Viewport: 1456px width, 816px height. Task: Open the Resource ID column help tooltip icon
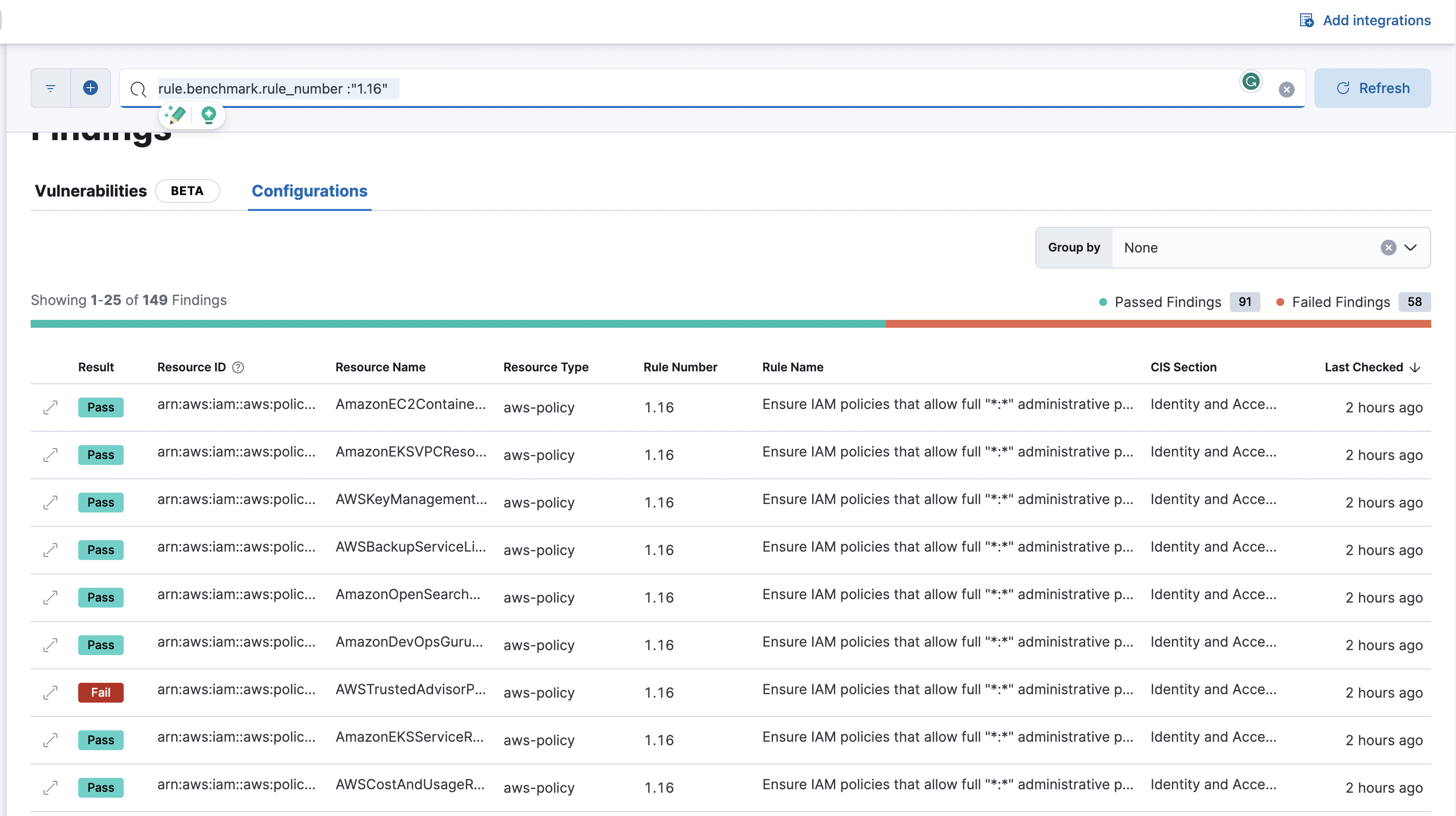click(238, 367)
